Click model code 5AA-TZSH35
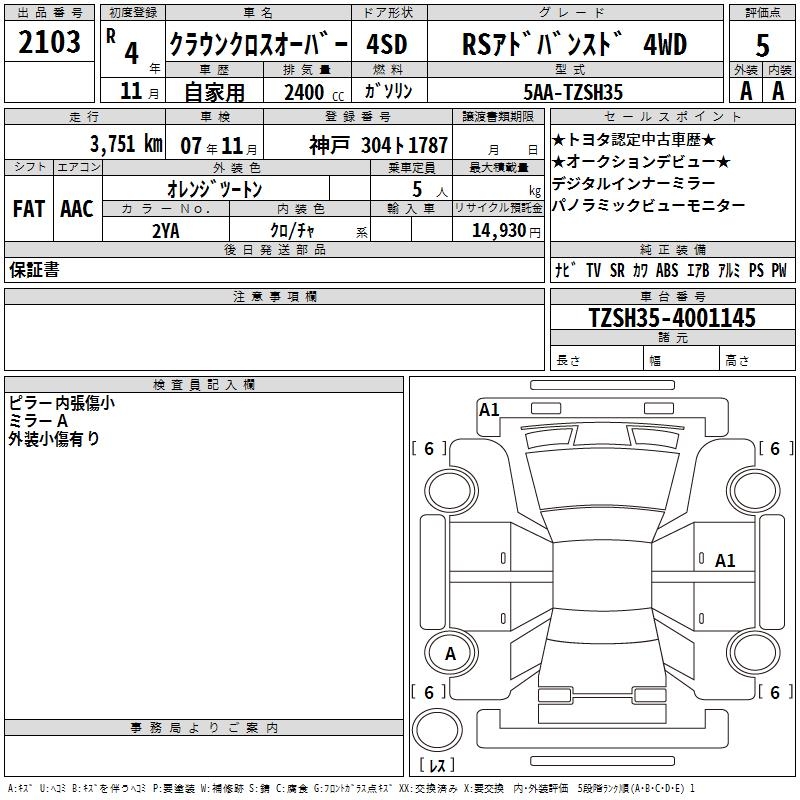The image size is (800, 800). 573,92
